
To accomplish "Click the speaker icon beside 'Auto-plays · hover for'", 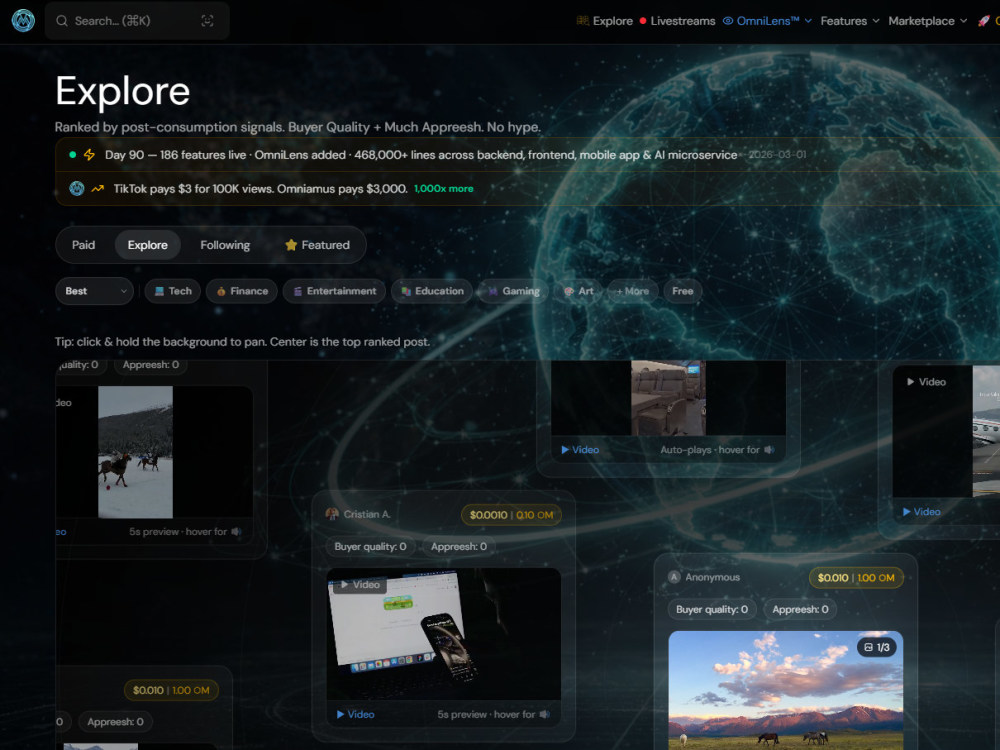I will tap(770, 450).
